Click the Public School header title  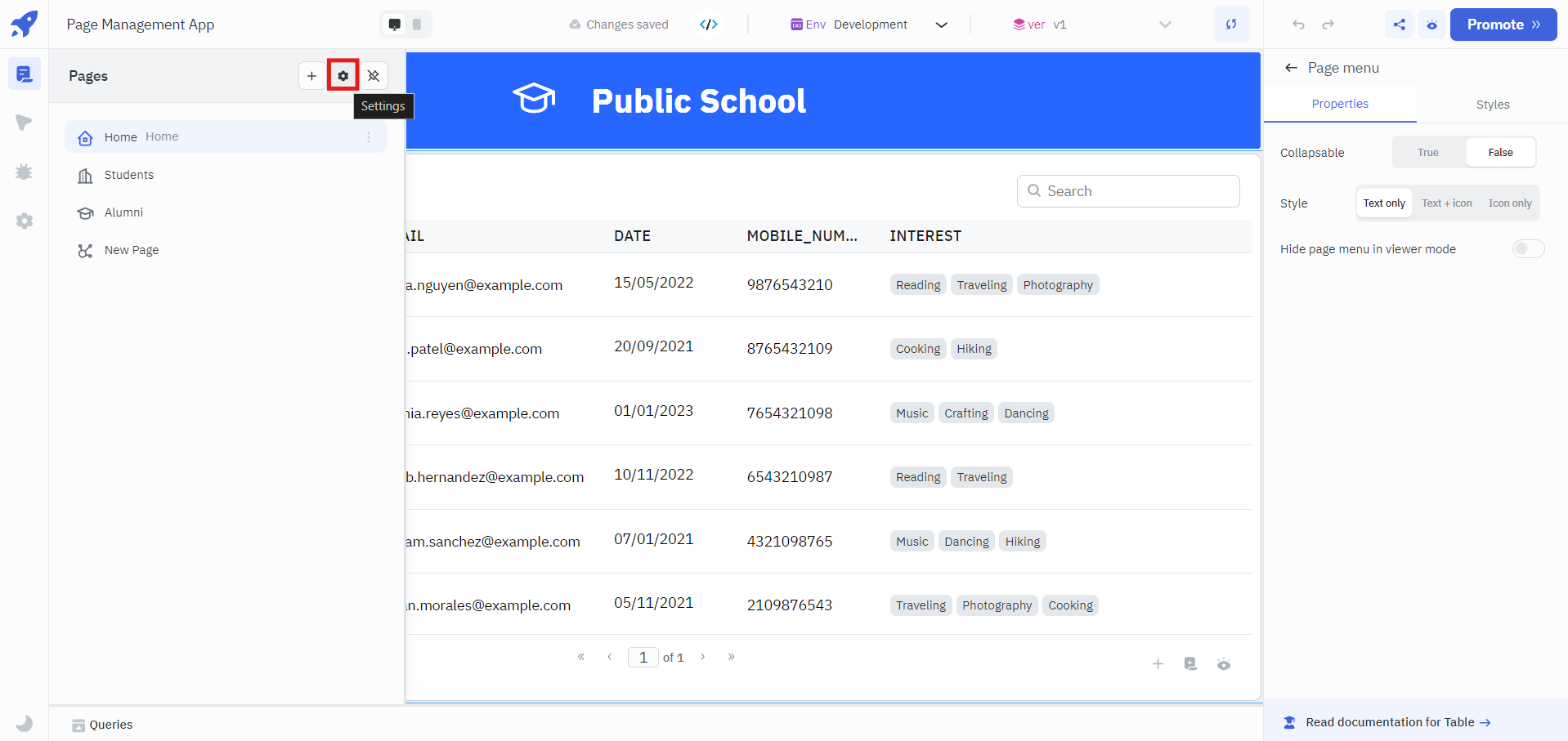699,101
